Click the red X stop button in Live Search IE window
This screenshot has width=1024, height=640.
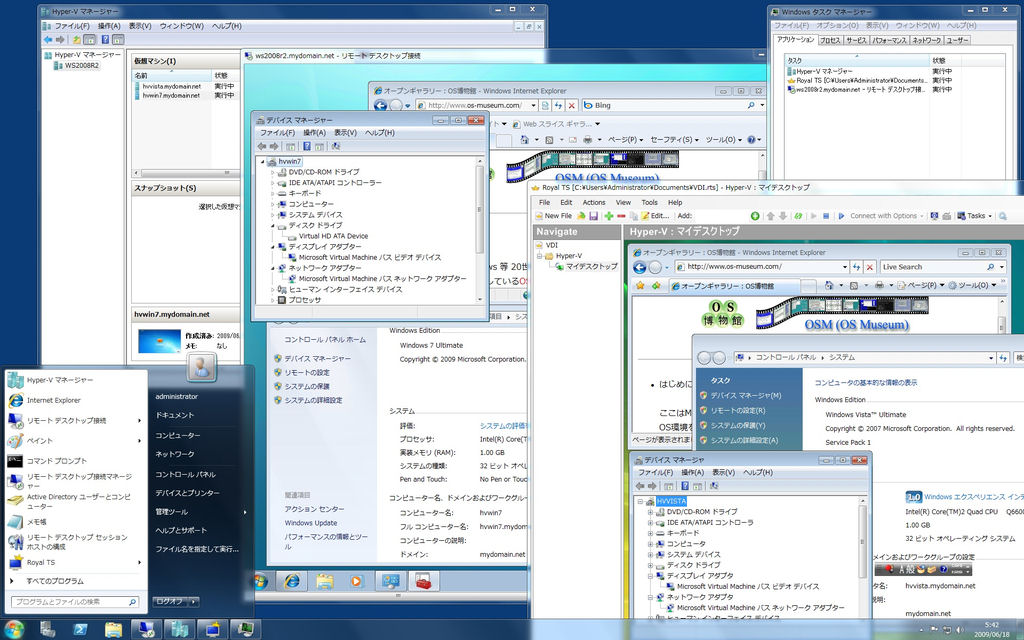870,267
